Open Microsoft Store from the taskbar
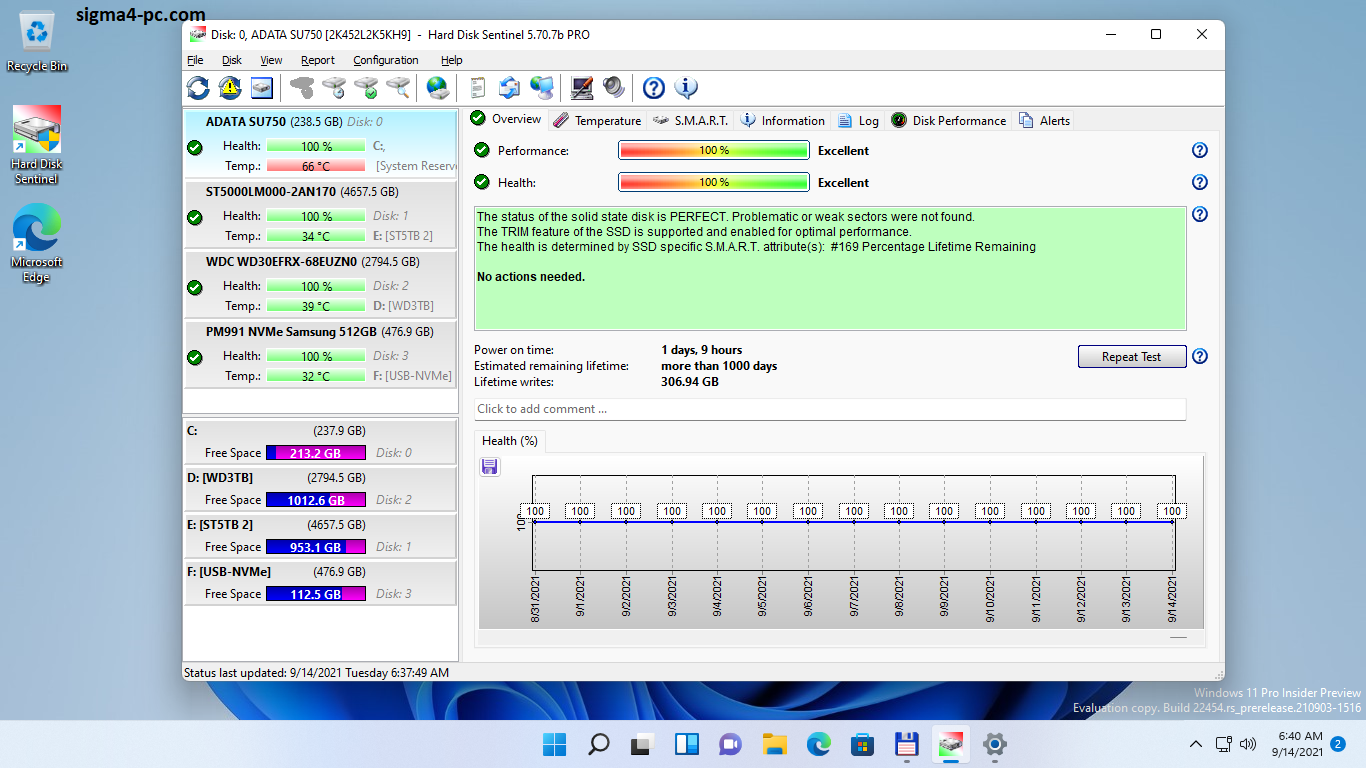Image resolution: width=1366 pixels, height=768 pixels. [862, 744]
